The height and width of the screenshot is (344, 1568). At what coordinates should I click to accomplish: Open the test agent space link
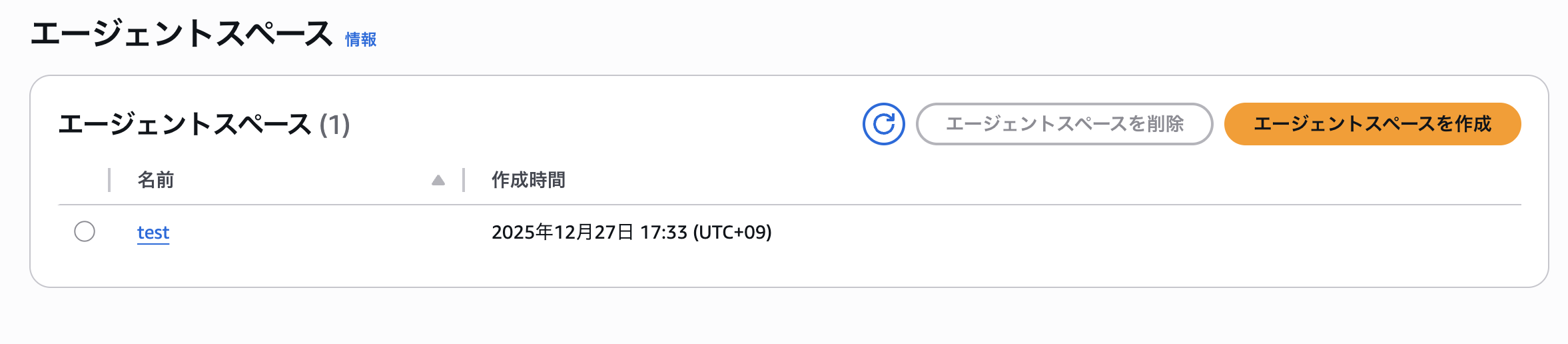point(153,232)
